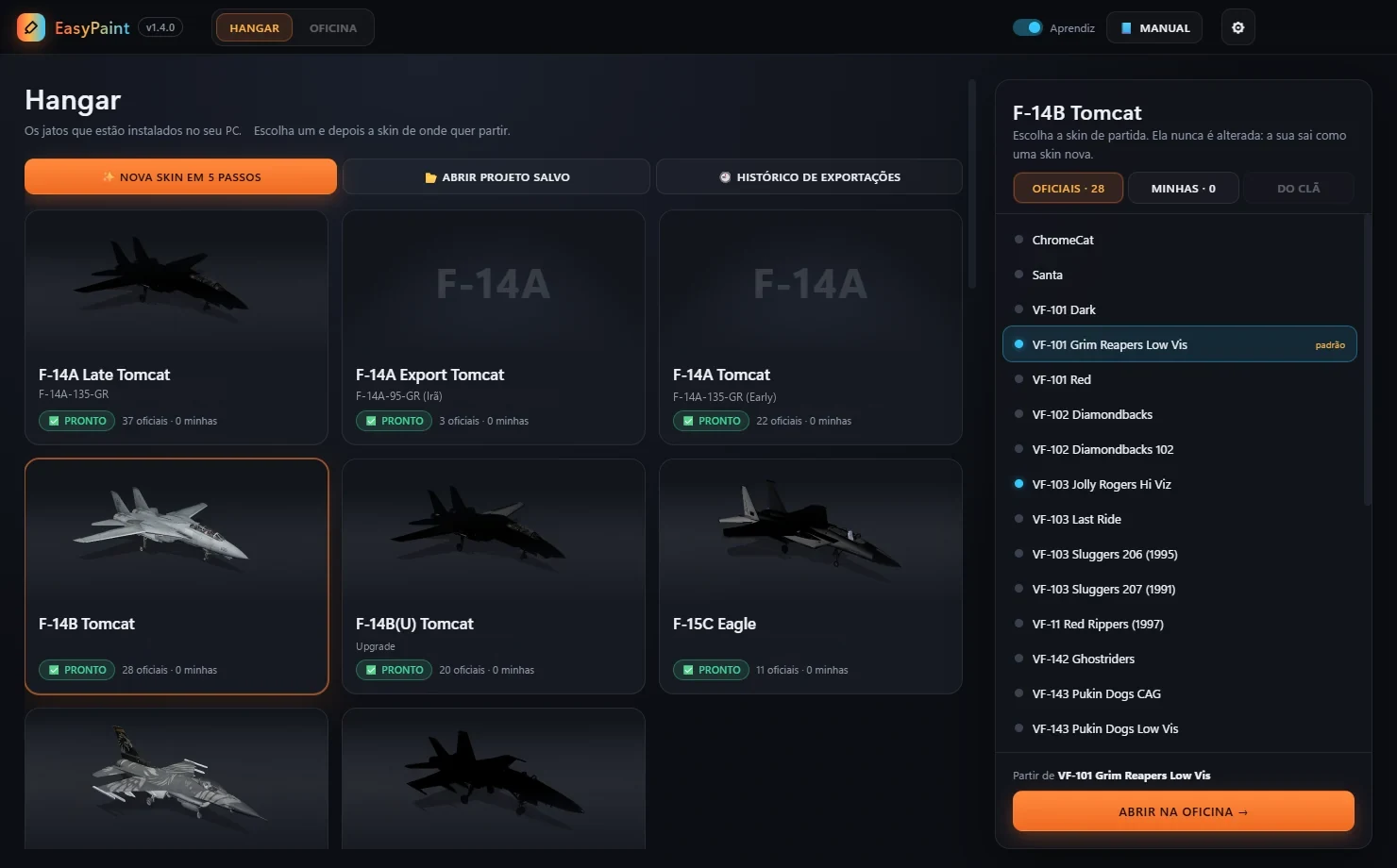Open the Oficiais · 28 skins tab
The height and width of the screenshot is (868, 1397).
(x=1069, y=188)
